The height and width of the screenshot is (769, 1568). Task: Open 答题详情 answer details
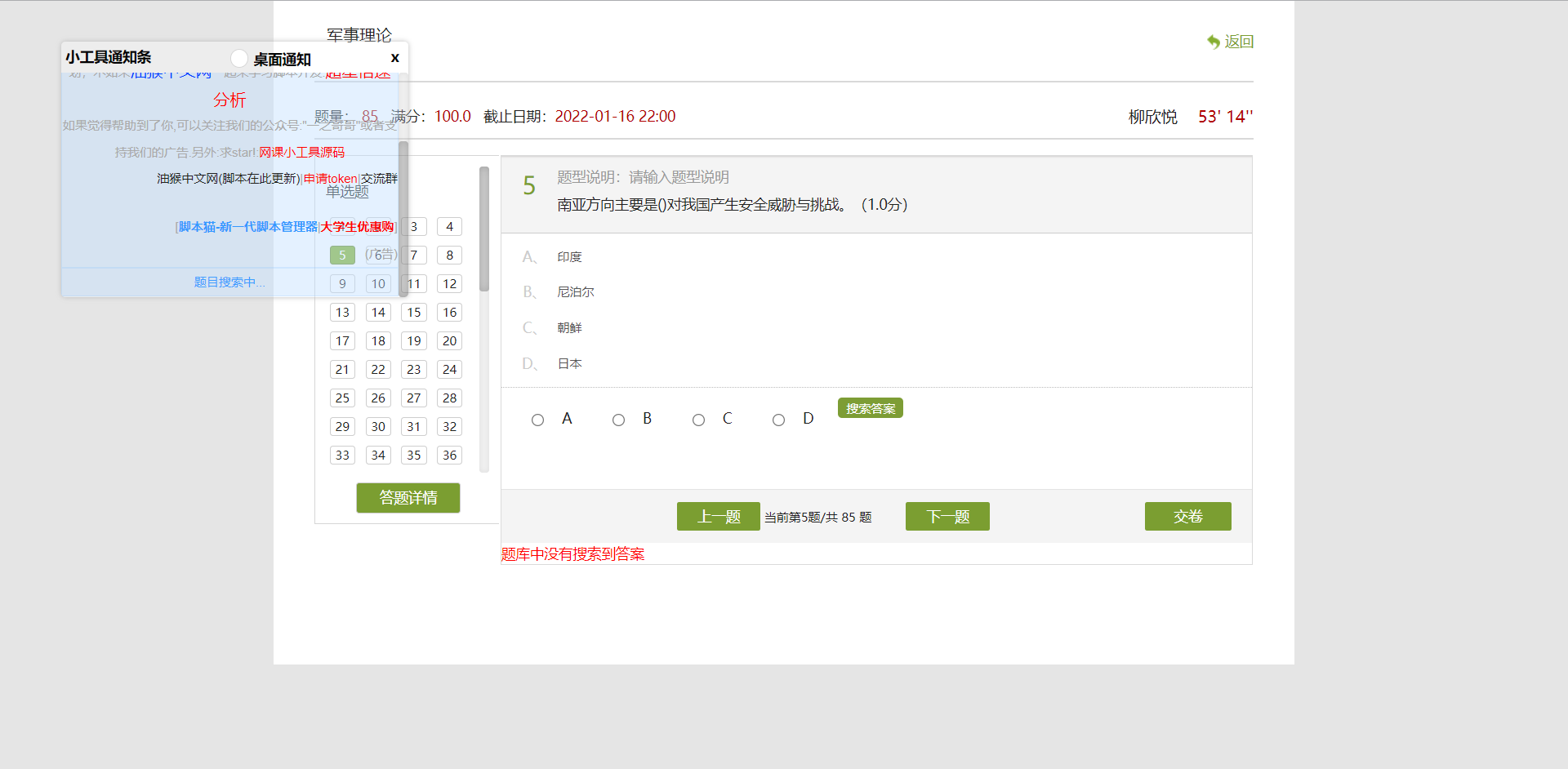tap(408, 498)
